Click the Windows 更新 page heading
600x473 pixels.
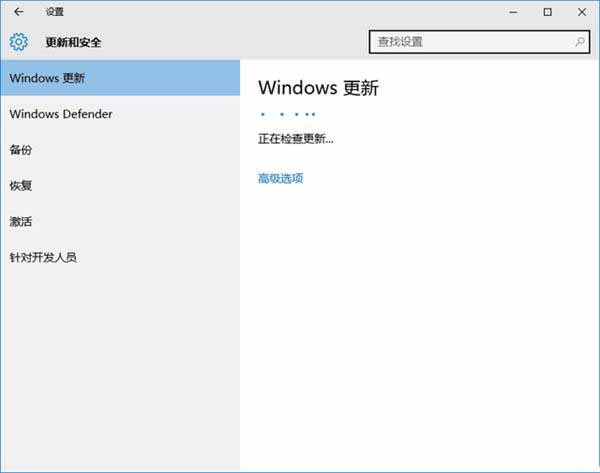pyautogui.click(x=318, y=88)
